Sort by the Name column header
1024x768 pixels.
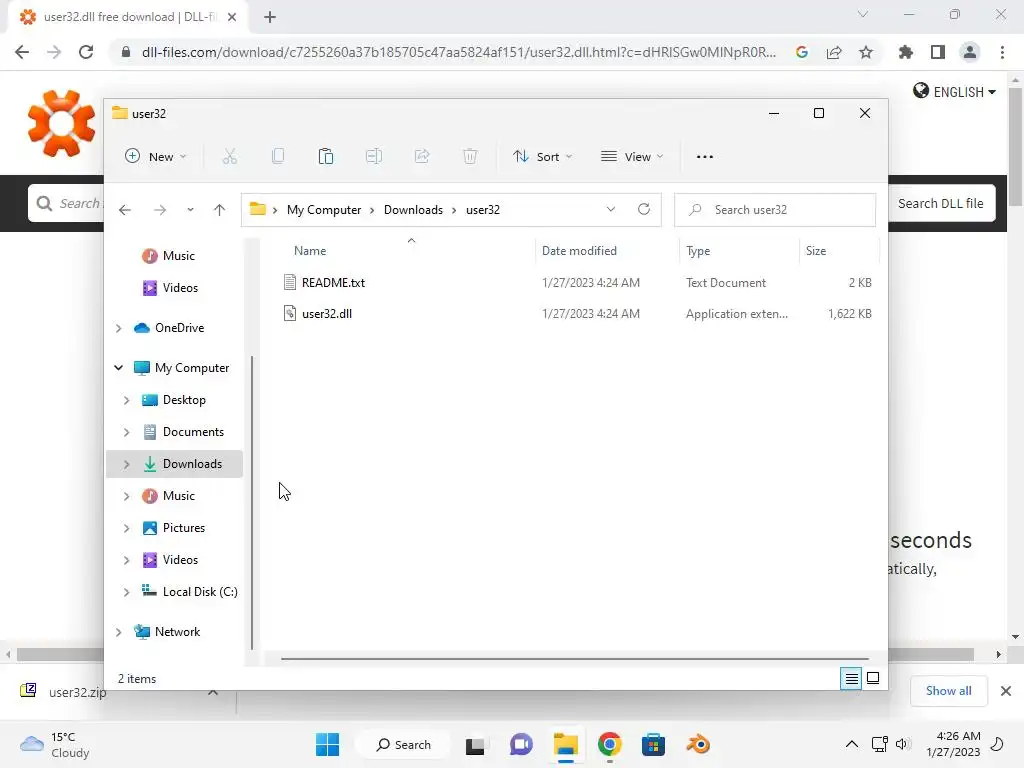(310, 251)
